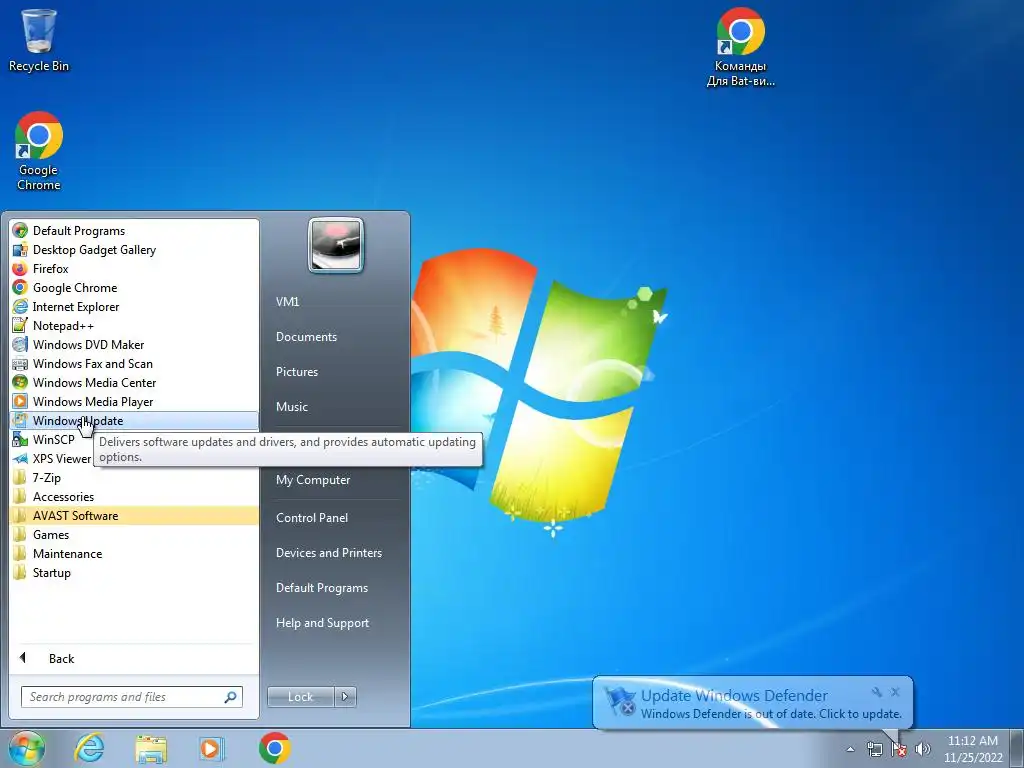Open the Action Center flag icon
Screen dimensions: 1024x768
[x=899, y=749]
